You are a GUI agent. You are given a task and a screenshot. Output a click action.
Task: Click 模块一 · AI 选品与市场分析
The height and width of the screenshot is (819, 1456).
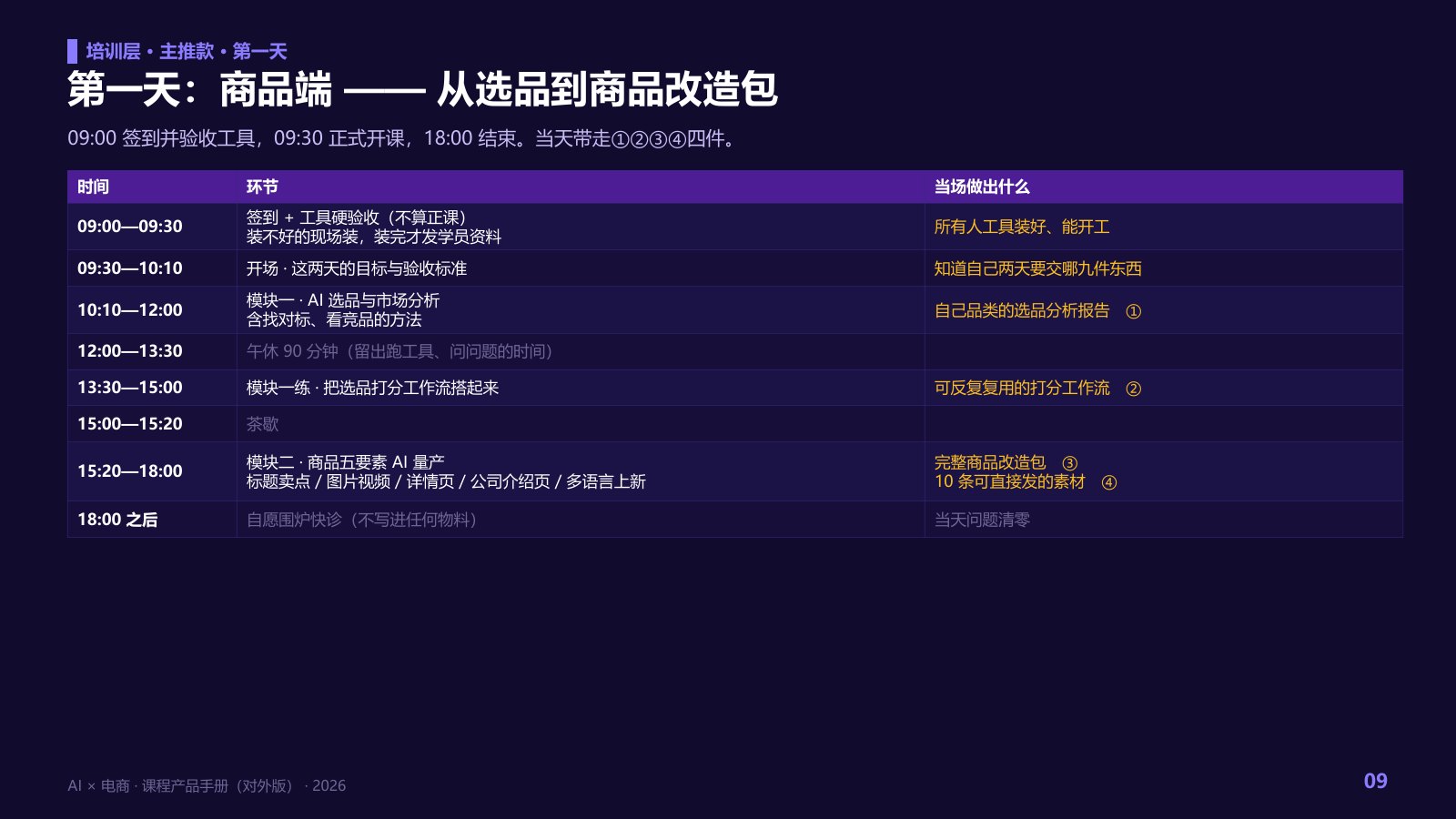pos(343,300)
